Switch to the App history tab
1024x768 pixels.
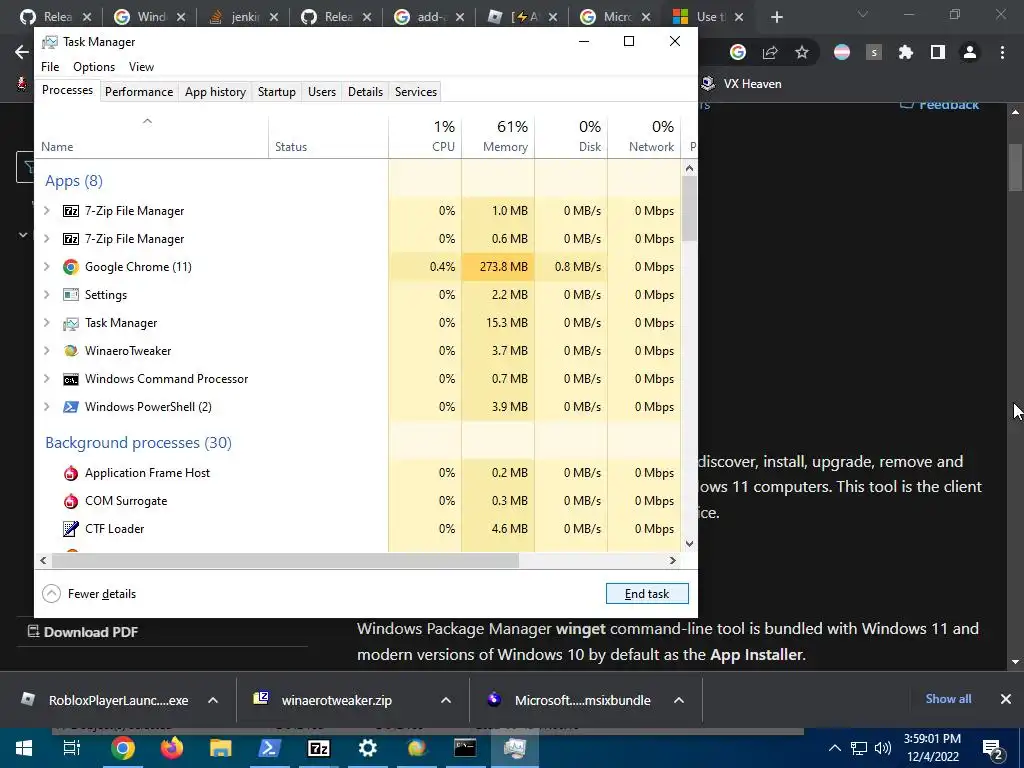pos(216,92)
